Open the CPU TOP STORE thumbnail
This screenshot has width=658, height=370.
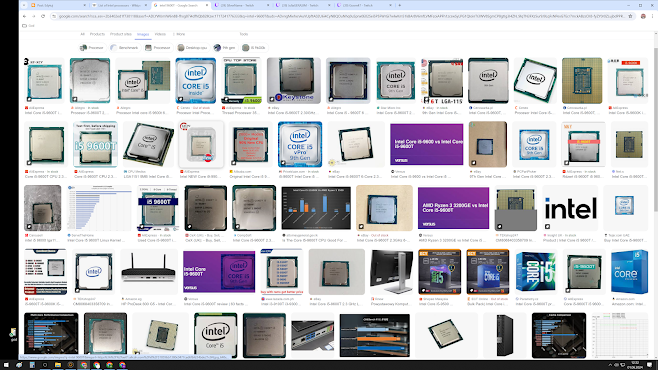point(242,81)
